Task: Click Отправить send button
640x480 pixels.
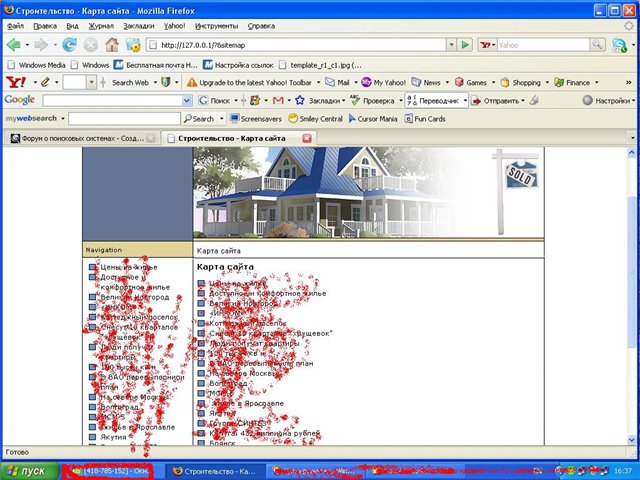Action: click(x=494, y=100)
